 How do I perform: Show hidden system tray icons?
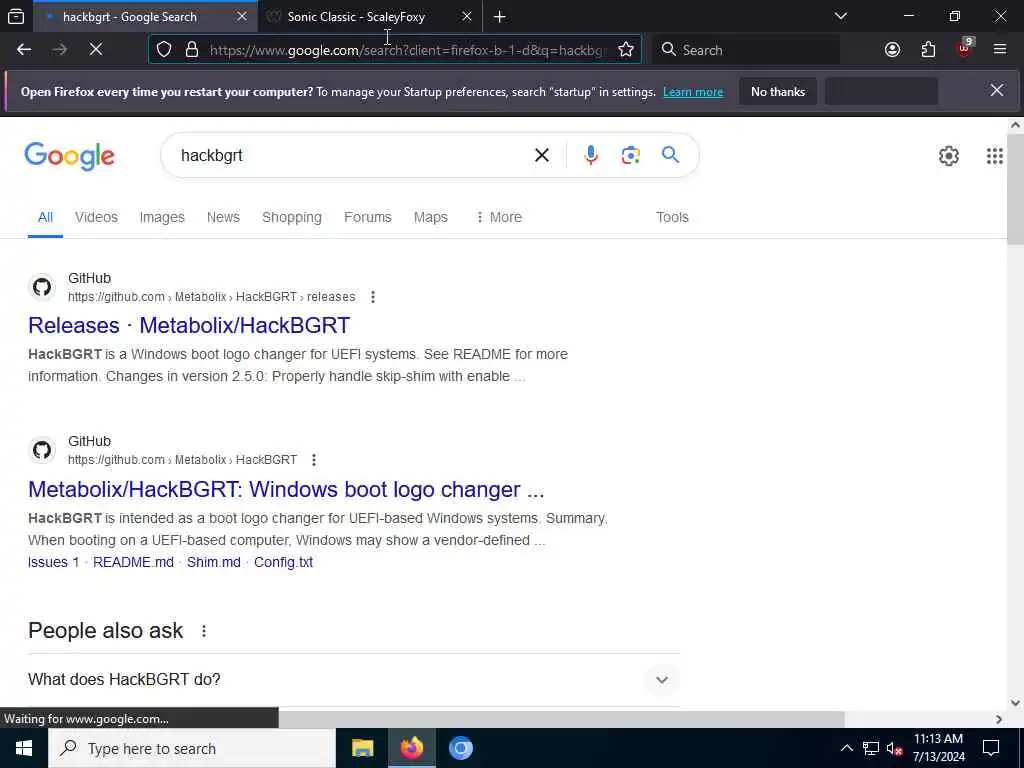coord(846,748)
